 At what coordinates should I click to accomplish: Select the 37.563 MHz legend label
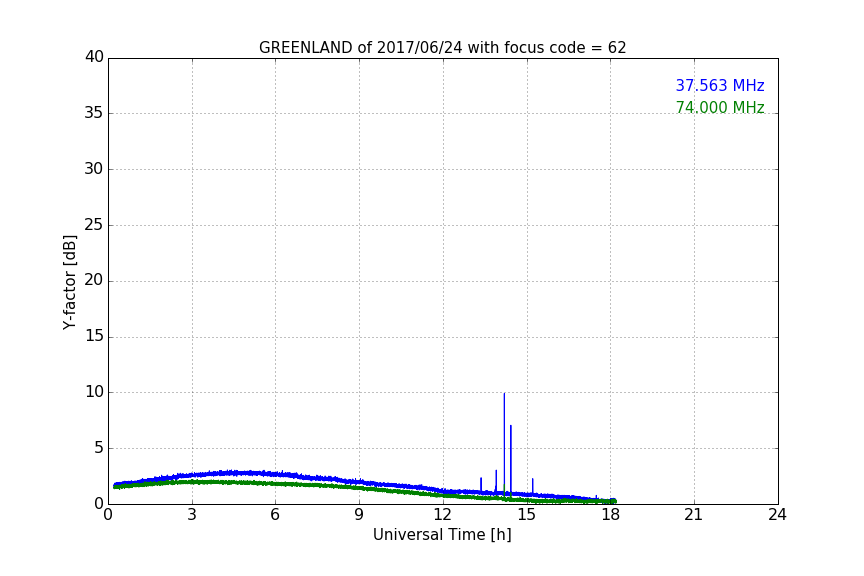click(720, 85)
